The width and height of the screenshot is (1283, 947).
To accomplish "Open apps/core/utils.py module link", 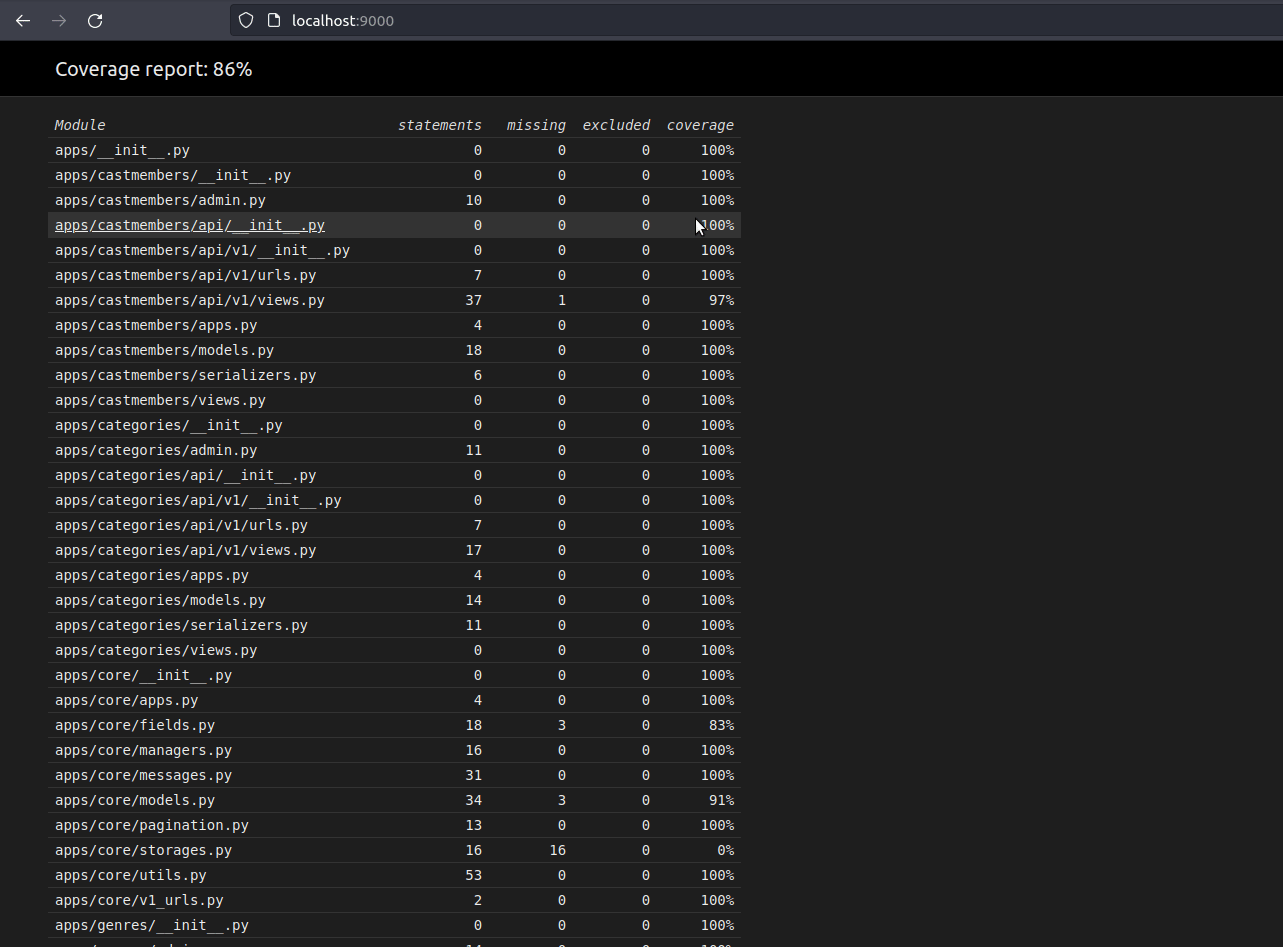I will pos(131,875).
